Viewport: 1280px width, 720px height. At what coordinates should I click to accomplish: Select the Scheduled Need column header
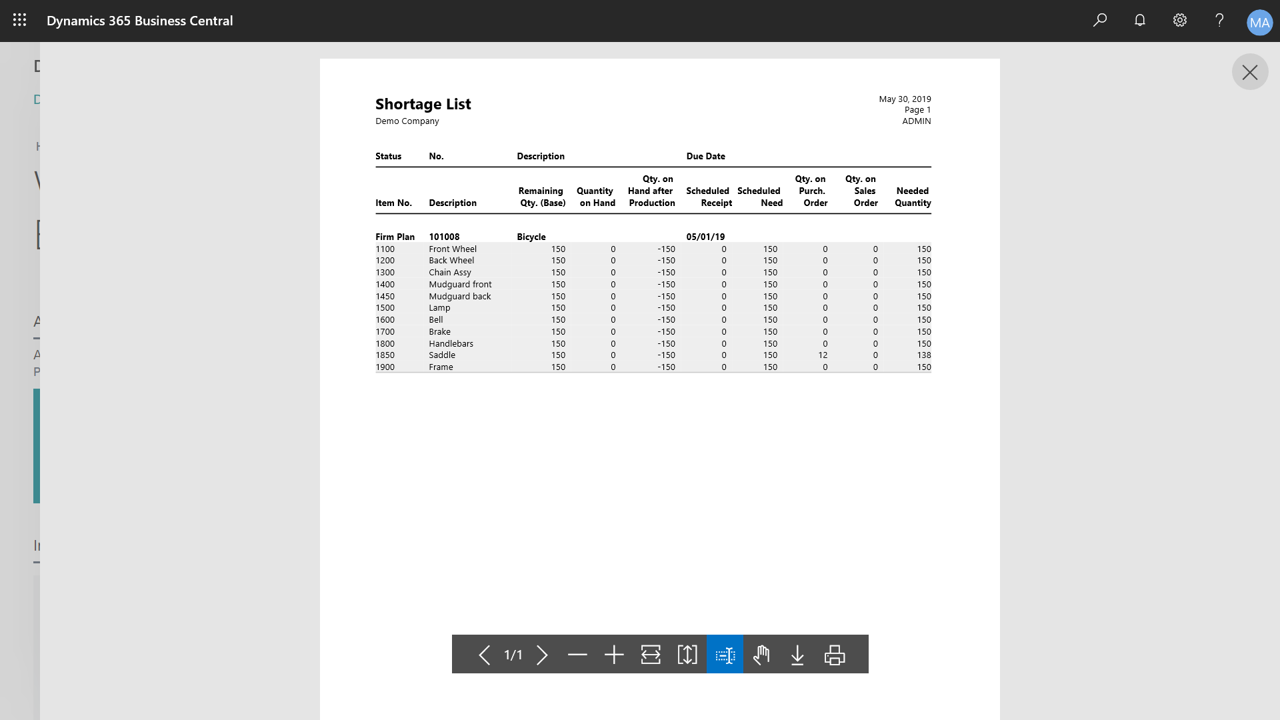(x=759, y=197)
